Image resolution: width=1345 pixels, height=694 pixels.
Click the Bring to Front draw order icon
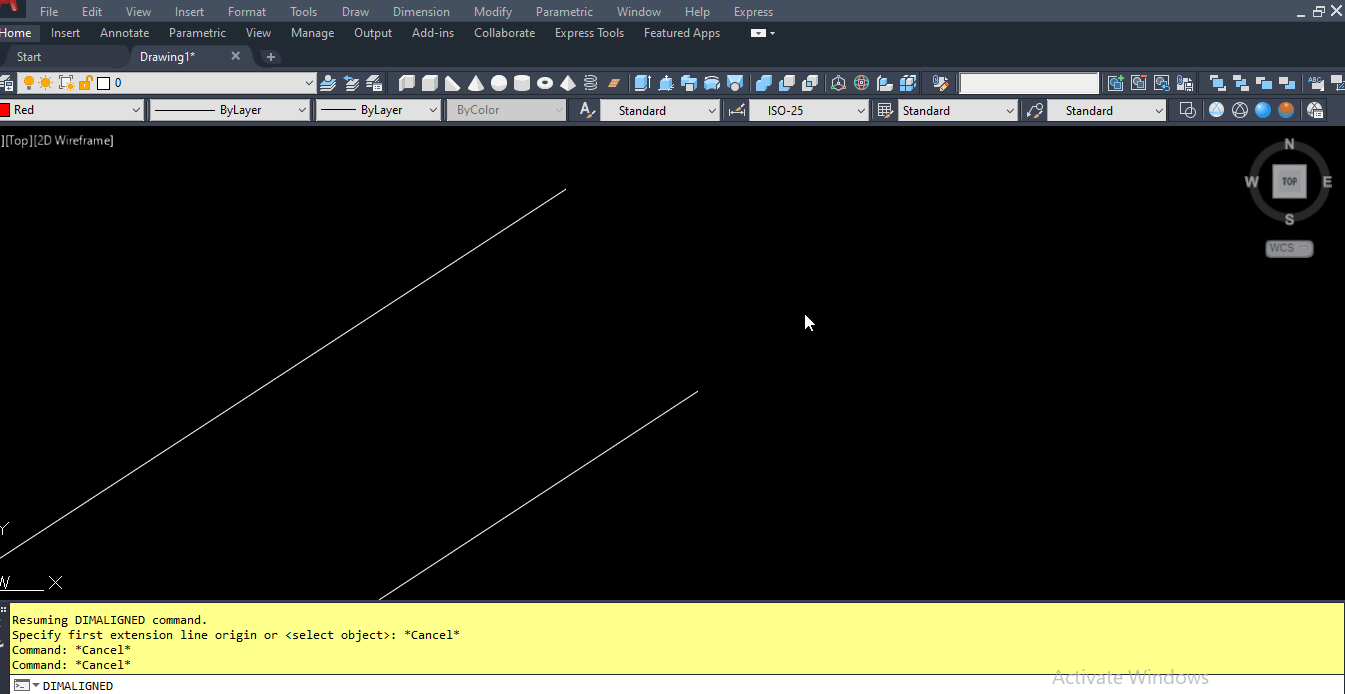tap(1217, 83)
